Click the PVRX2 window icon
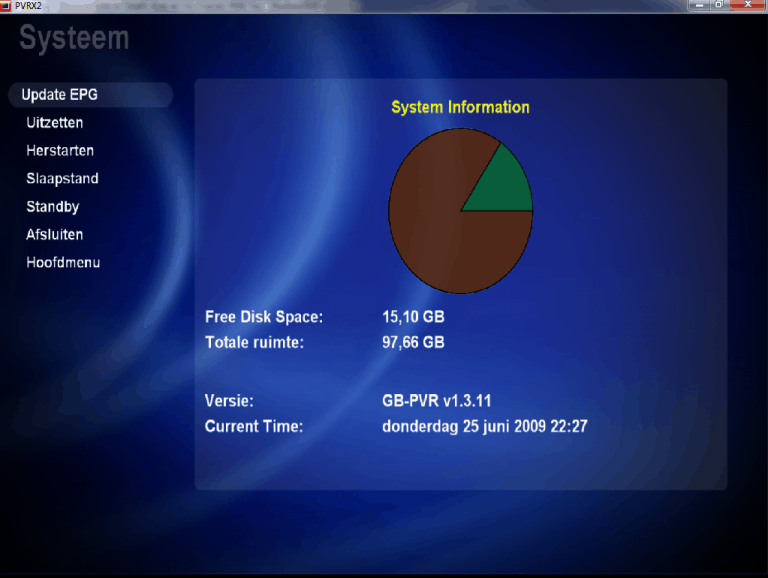Screen dimensions: 768x578 point(5,6)
